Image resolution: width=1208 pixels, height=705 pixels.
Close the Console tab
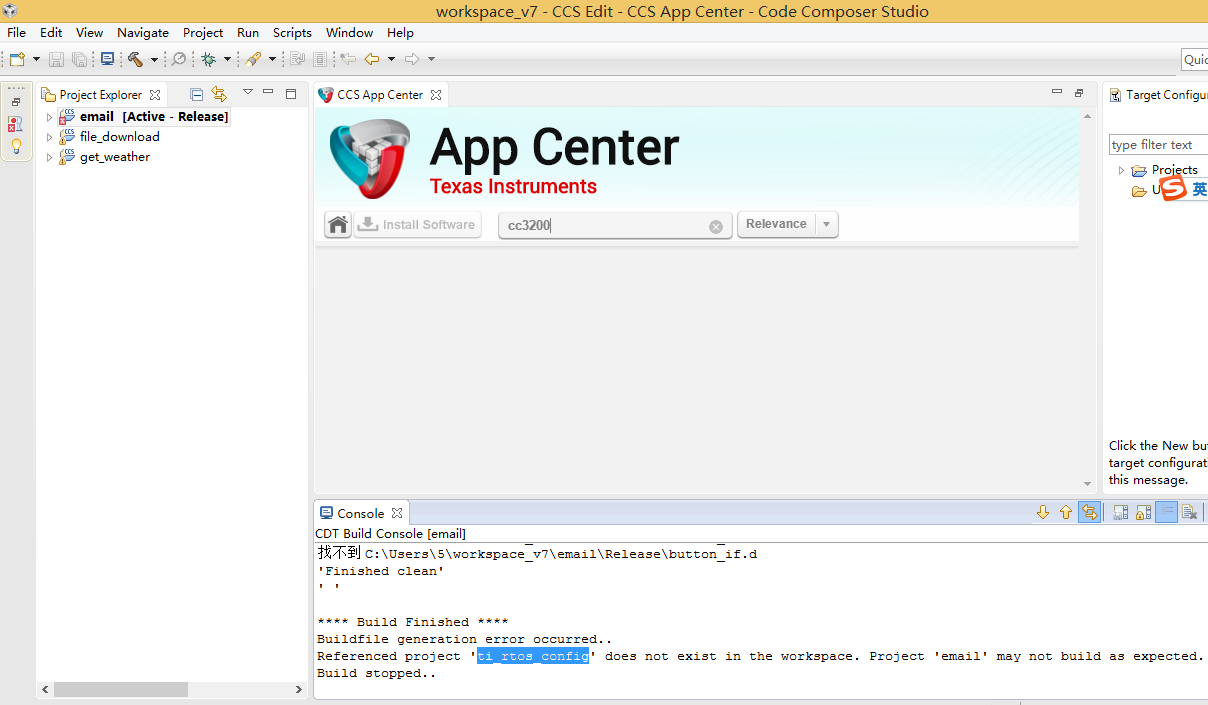click(397, 513)
